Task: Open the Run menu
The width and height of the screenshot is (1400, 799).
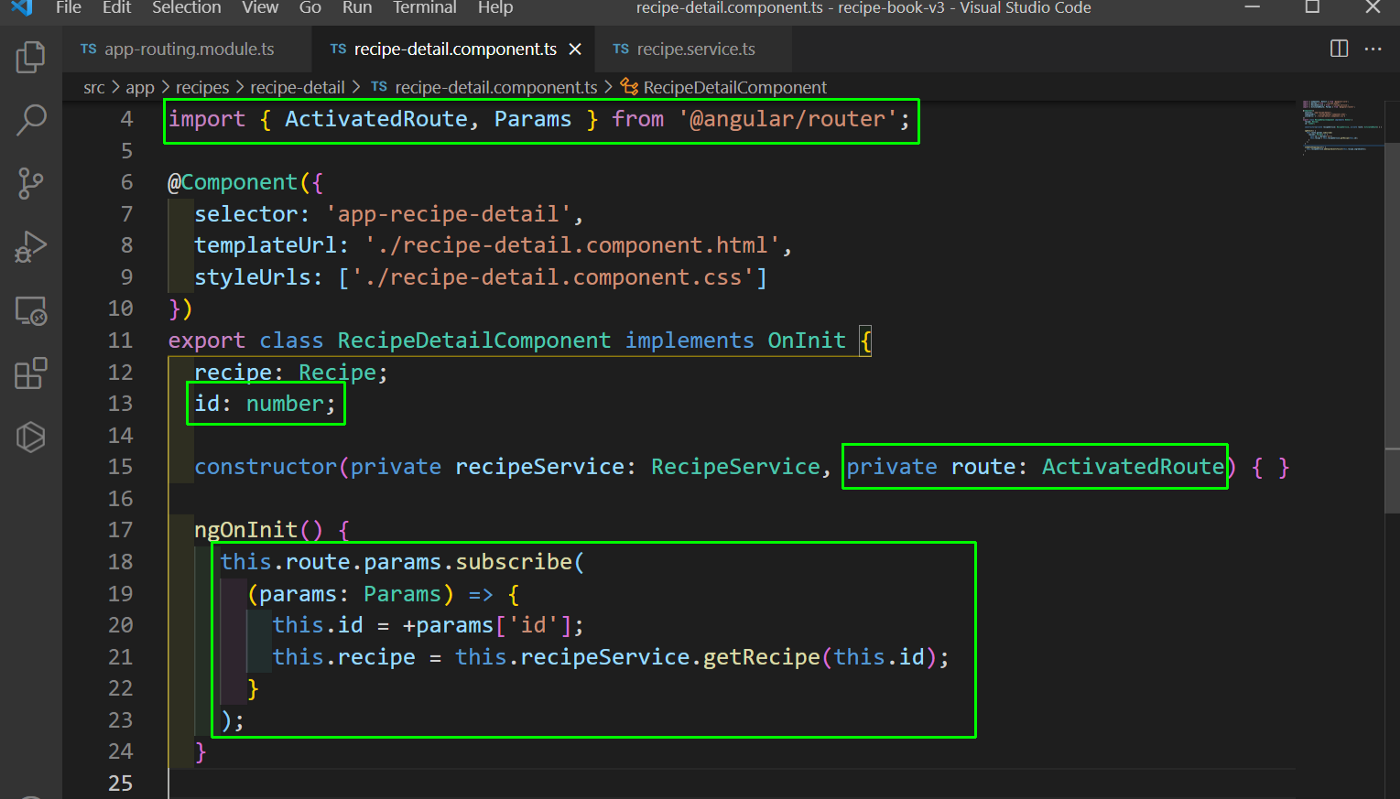Action: point(357,8)
